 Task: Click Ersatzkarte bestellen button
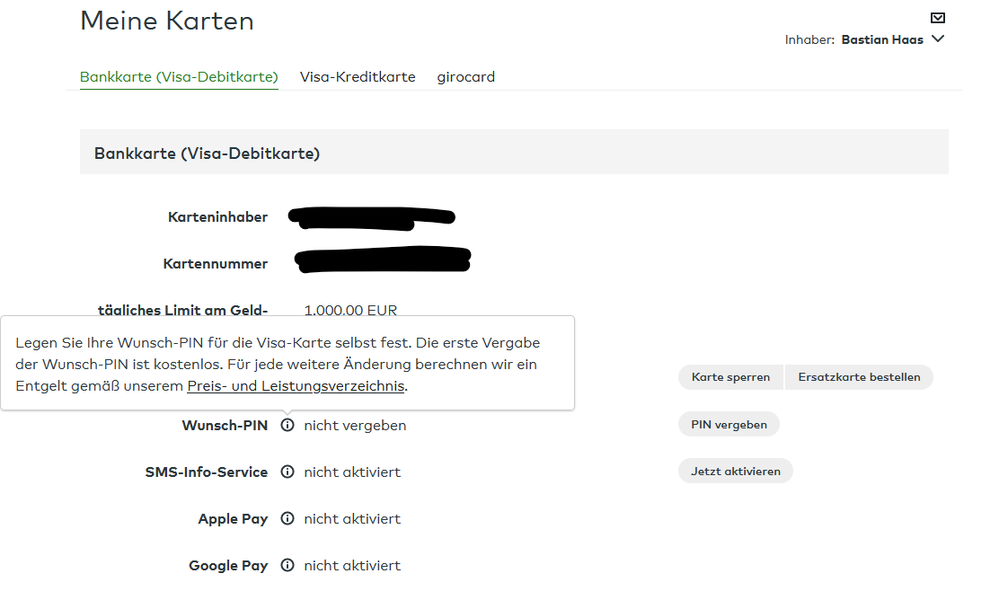pos(859,377)
